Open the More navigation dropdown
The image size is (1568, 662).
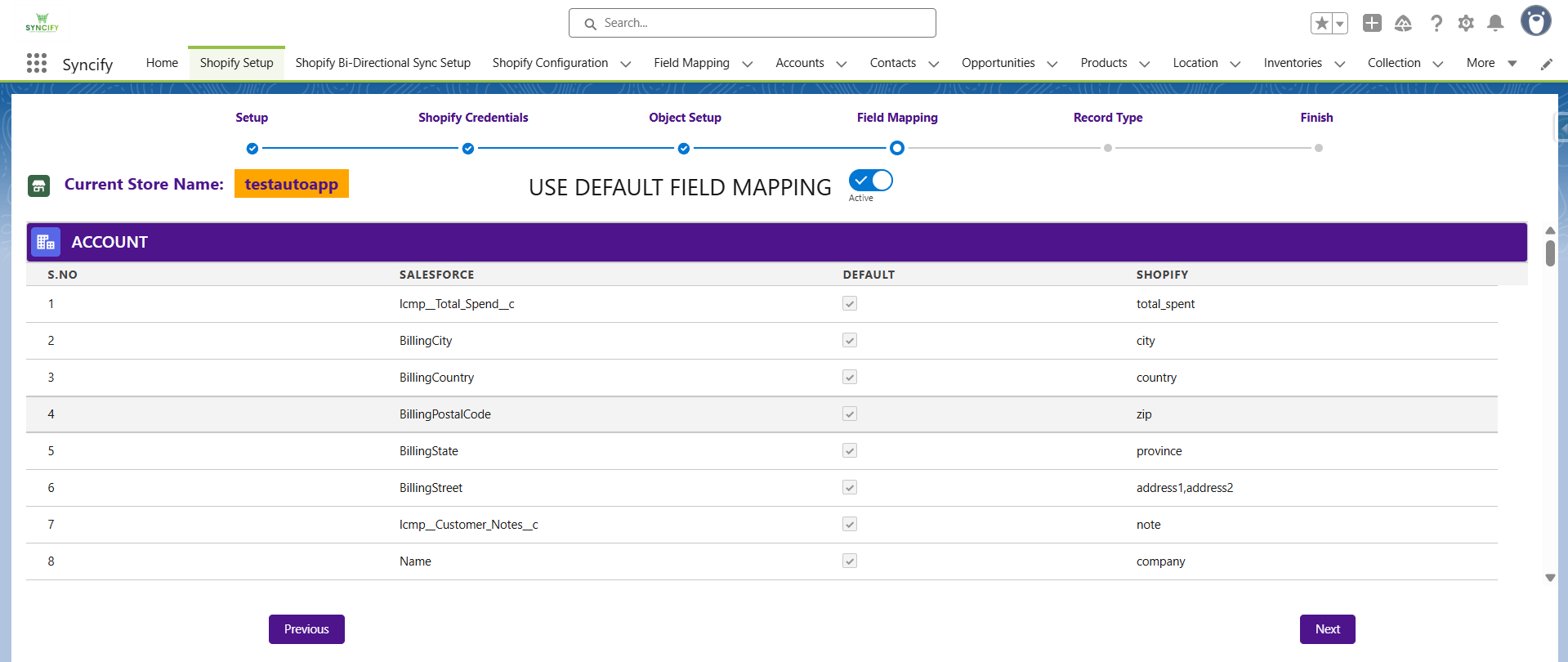(x=1491, y=63)
